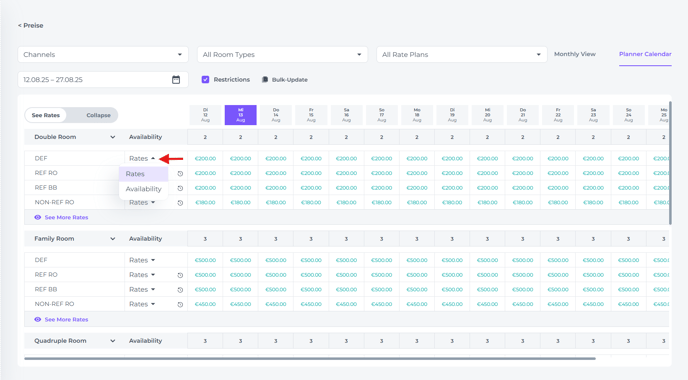Screen dimensions: 688x380
Task: Click Double Room availability for Di 12 Aug
Action: coord(205,137)
